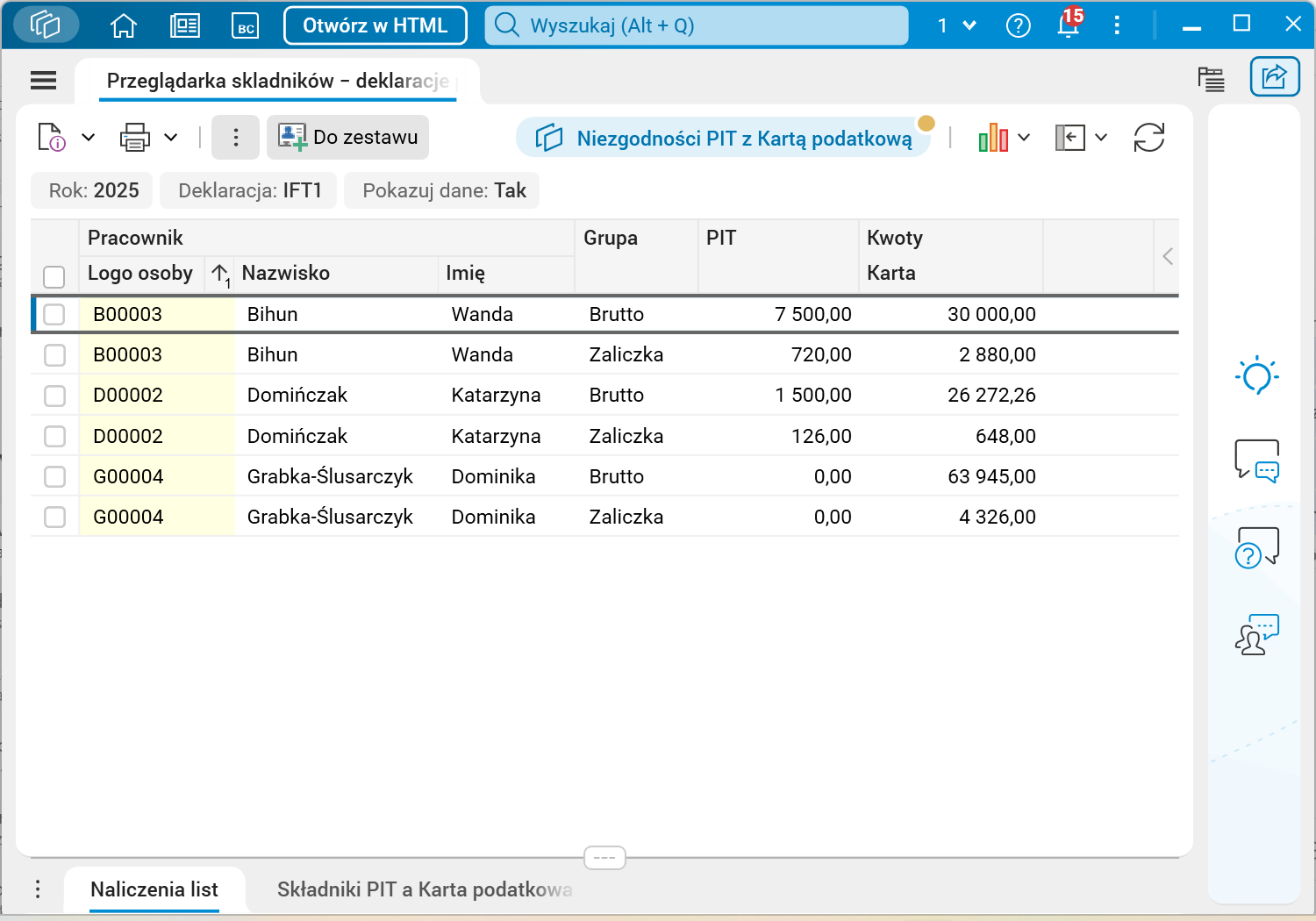Open the chart icon dropdown arrow
This screenshot has height=921, width=1316.
[x=1024, y=138]
